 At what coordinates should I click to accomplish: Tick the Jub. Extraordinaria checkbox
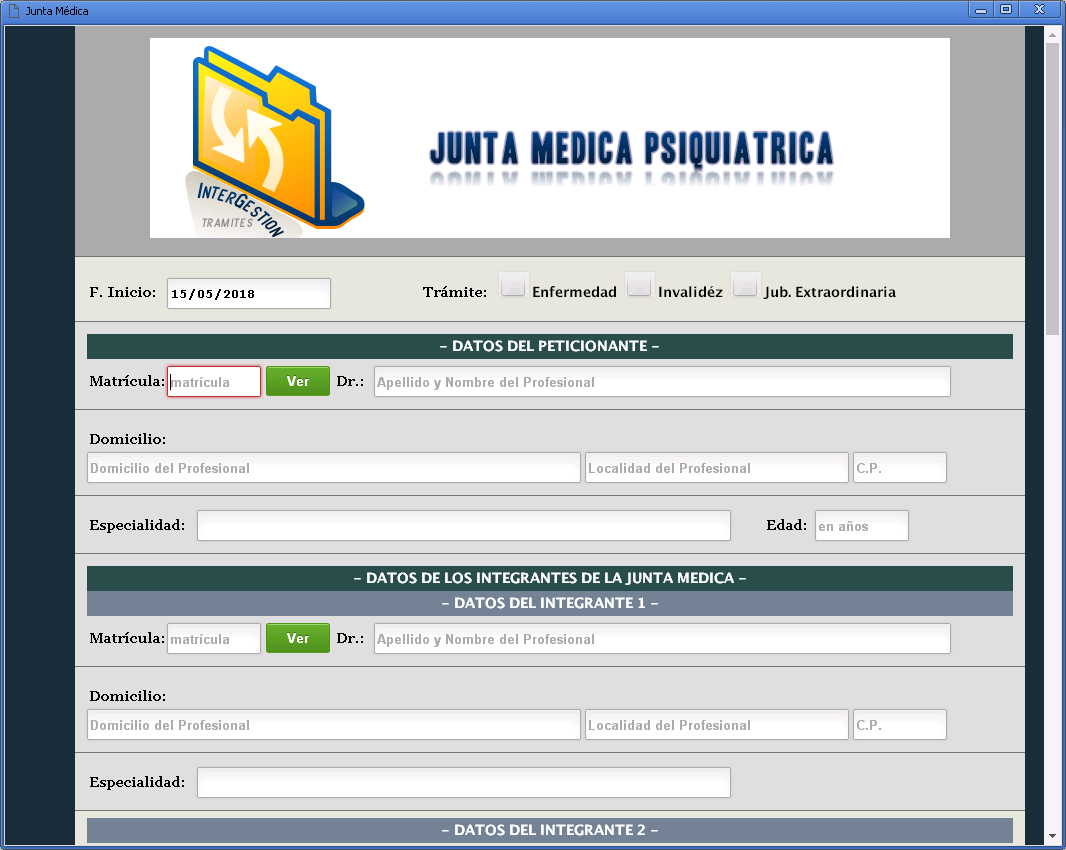pyautogui.click(x=745, y=284)
